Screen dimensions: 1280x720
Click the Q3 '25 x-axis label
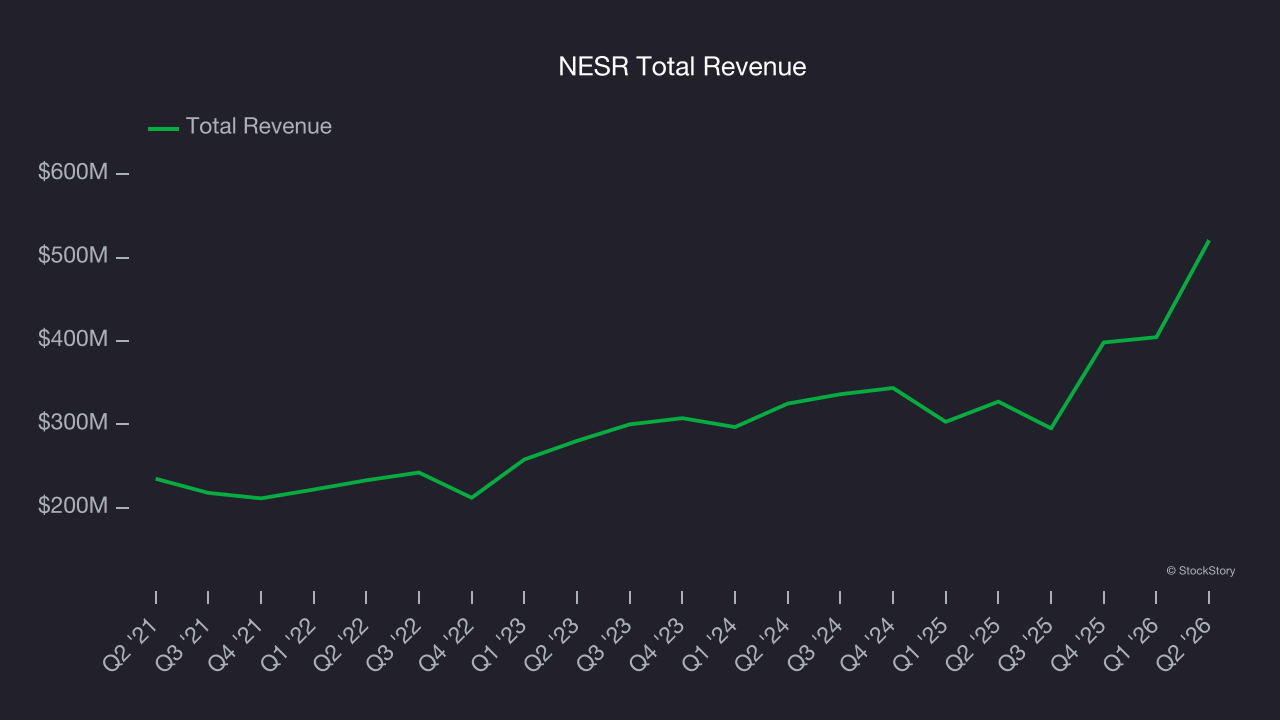[1028, 643]
